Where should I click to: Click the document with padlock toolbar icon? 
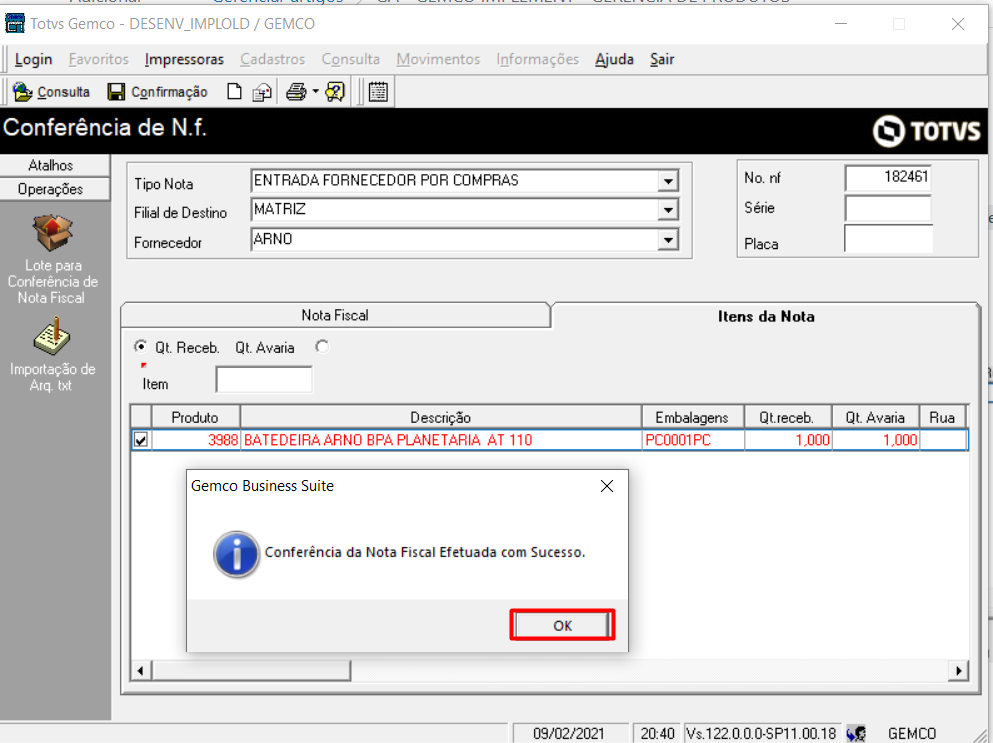[x=262, y=92]
